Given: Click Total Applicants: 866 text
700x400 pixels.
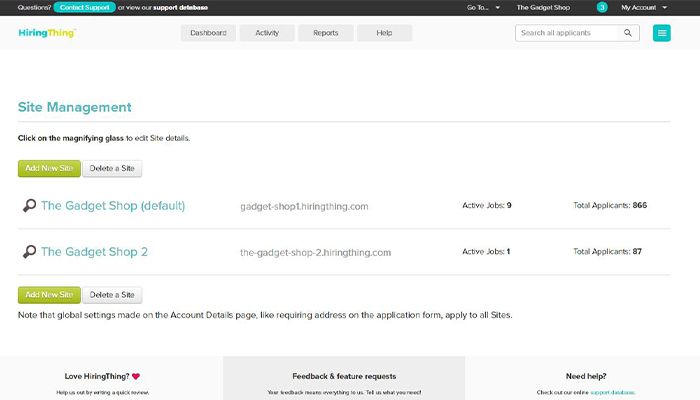Looking at the screenshot, I should click(x=610, y=205).
